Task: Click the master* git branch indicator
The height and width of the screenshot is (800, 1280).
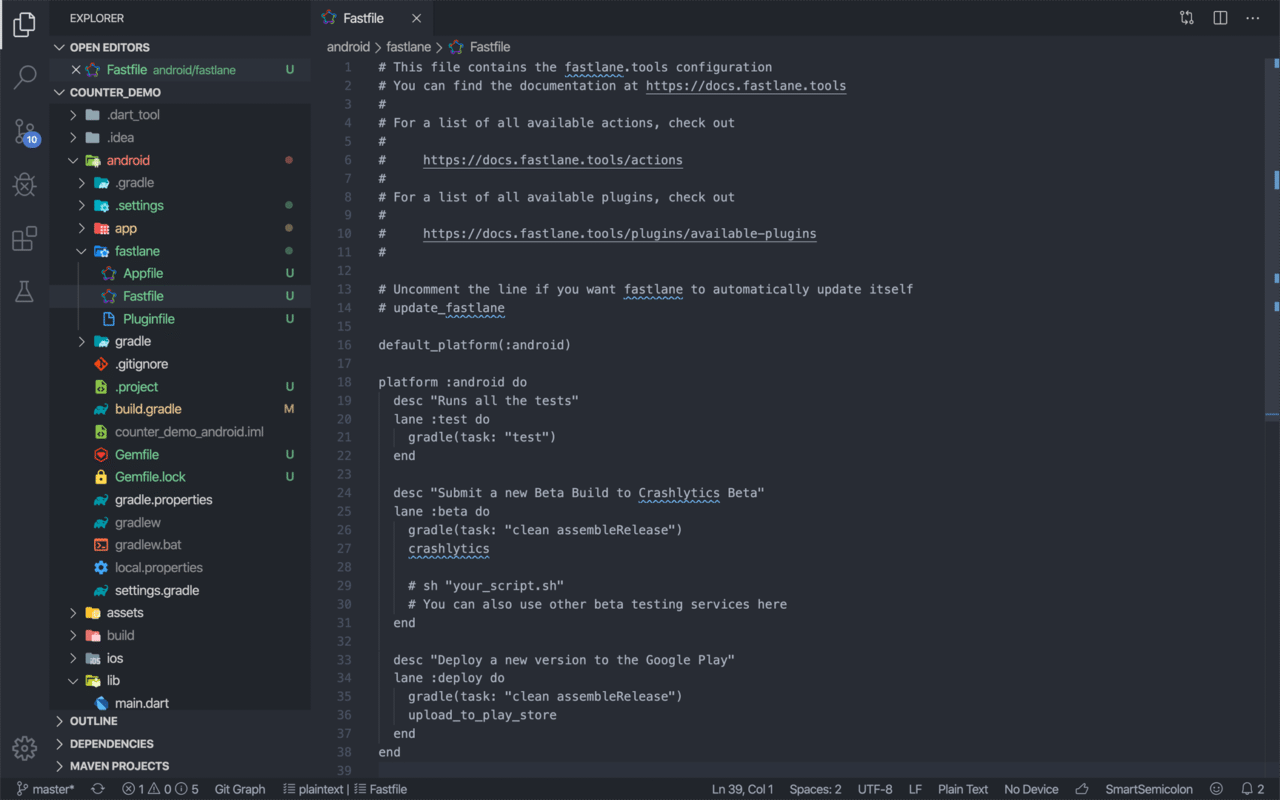Action: click(x=46, y=789)
